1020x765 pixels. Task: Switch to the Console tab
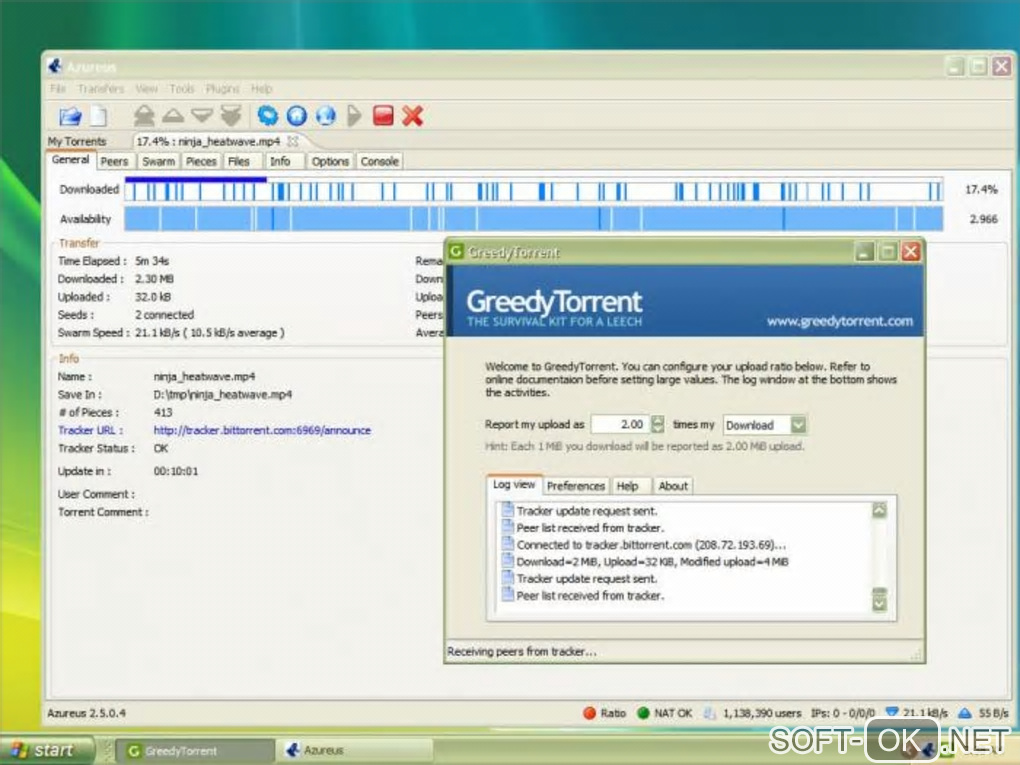tap(379, 161)
